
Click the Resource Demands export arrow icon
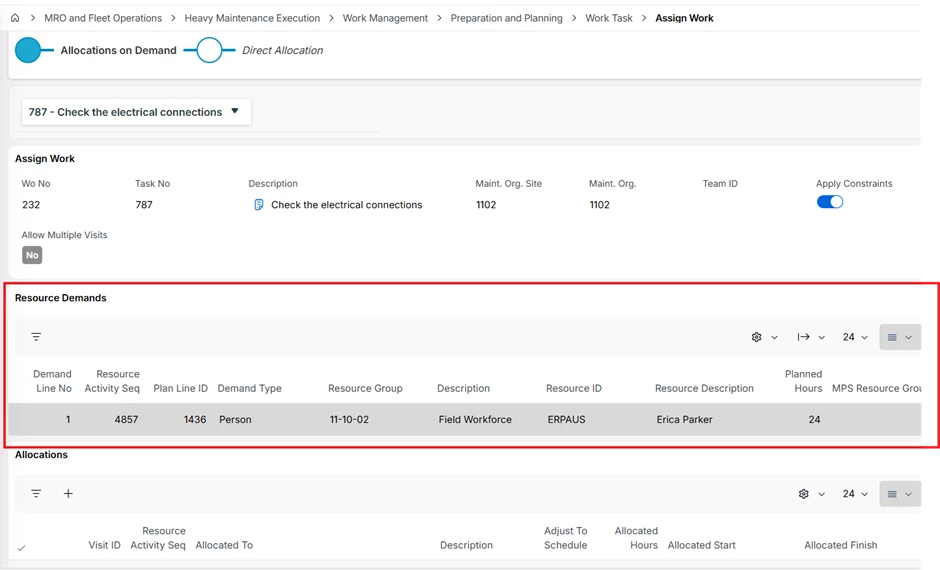pos(804,337)
